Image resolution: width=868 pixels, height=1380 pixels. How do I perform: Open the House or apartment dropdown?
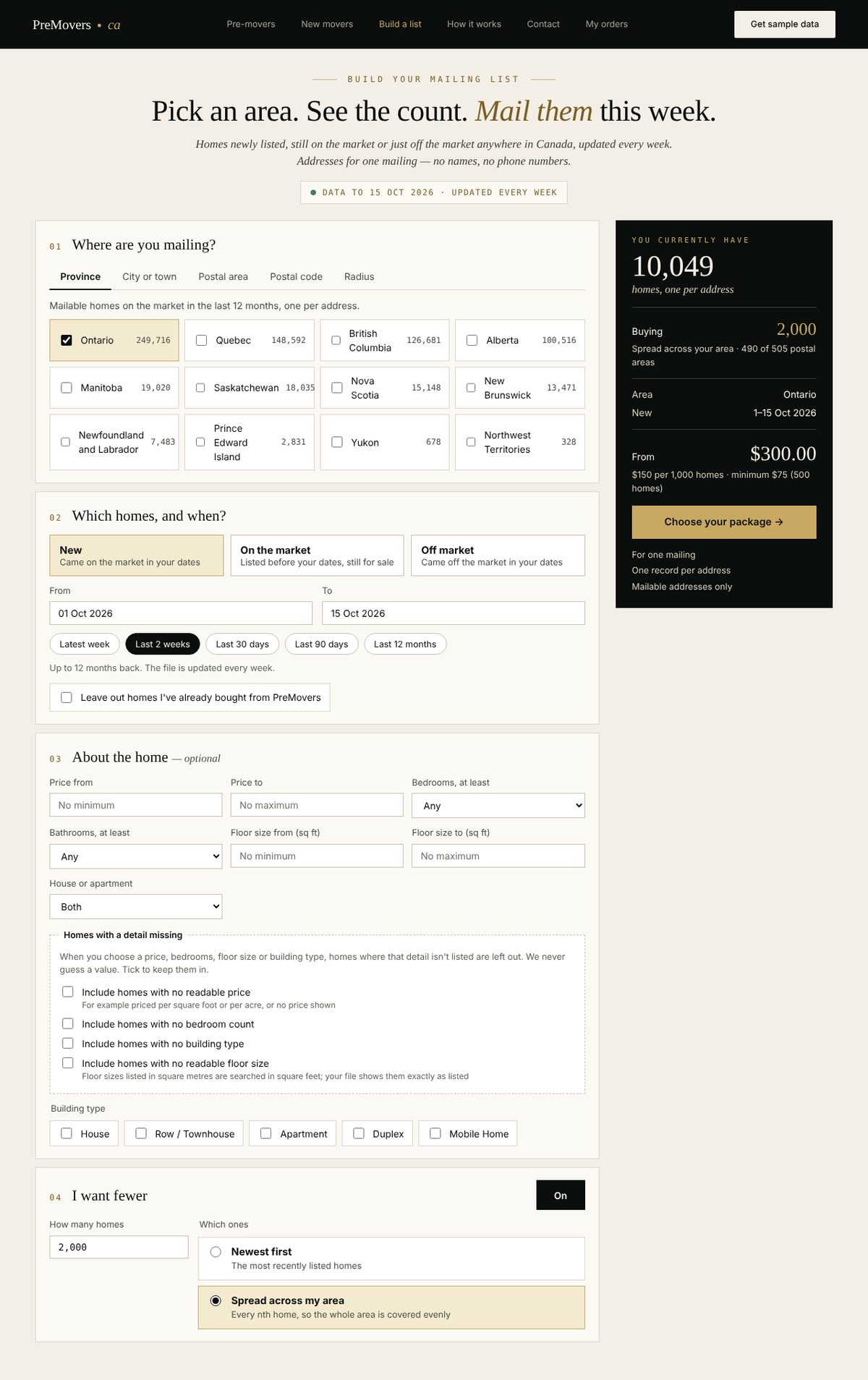point(136,907)
